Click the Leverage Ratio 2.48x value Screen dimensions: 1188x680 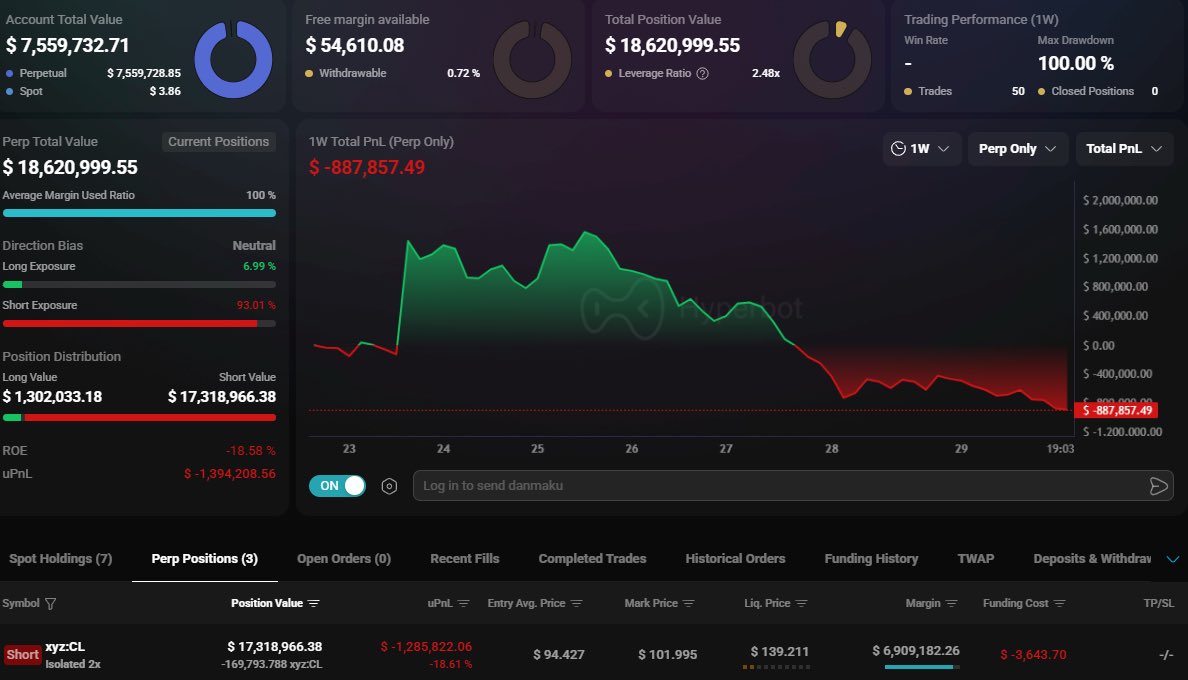[766, 73]
